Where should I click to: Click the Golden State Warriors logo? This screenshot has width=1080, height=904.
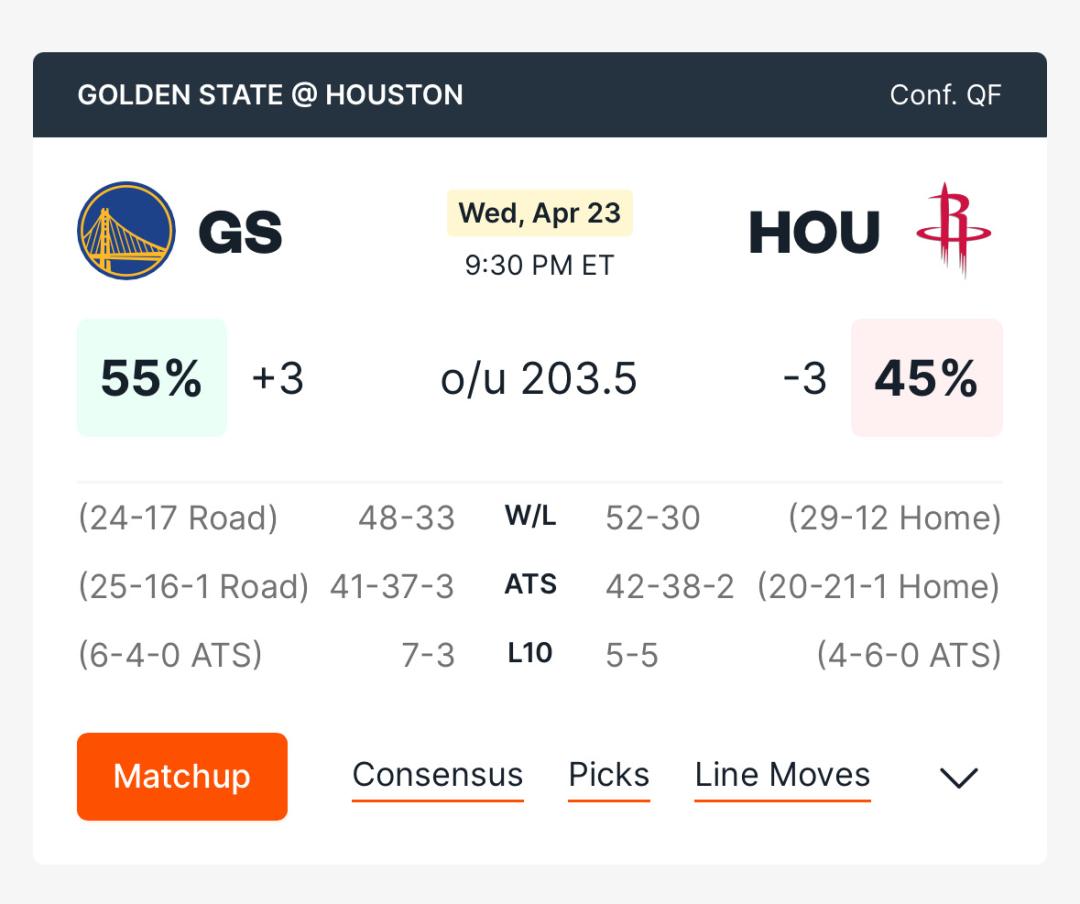pyautogui.click(x=126, y=231)
